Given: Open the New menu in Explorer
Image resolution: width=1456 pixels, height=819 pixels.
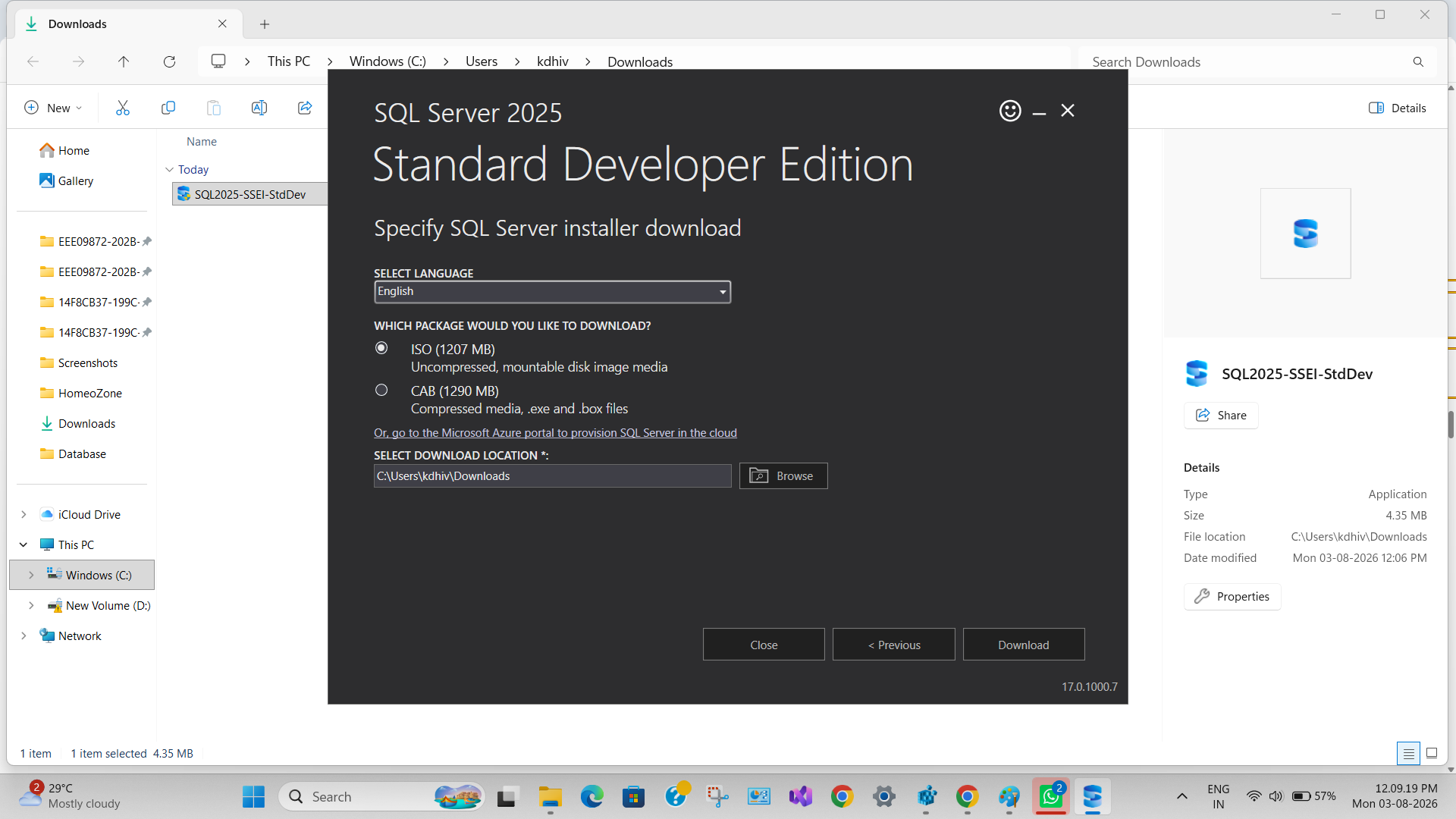Looking at the screenshot, I should (53, 108).
